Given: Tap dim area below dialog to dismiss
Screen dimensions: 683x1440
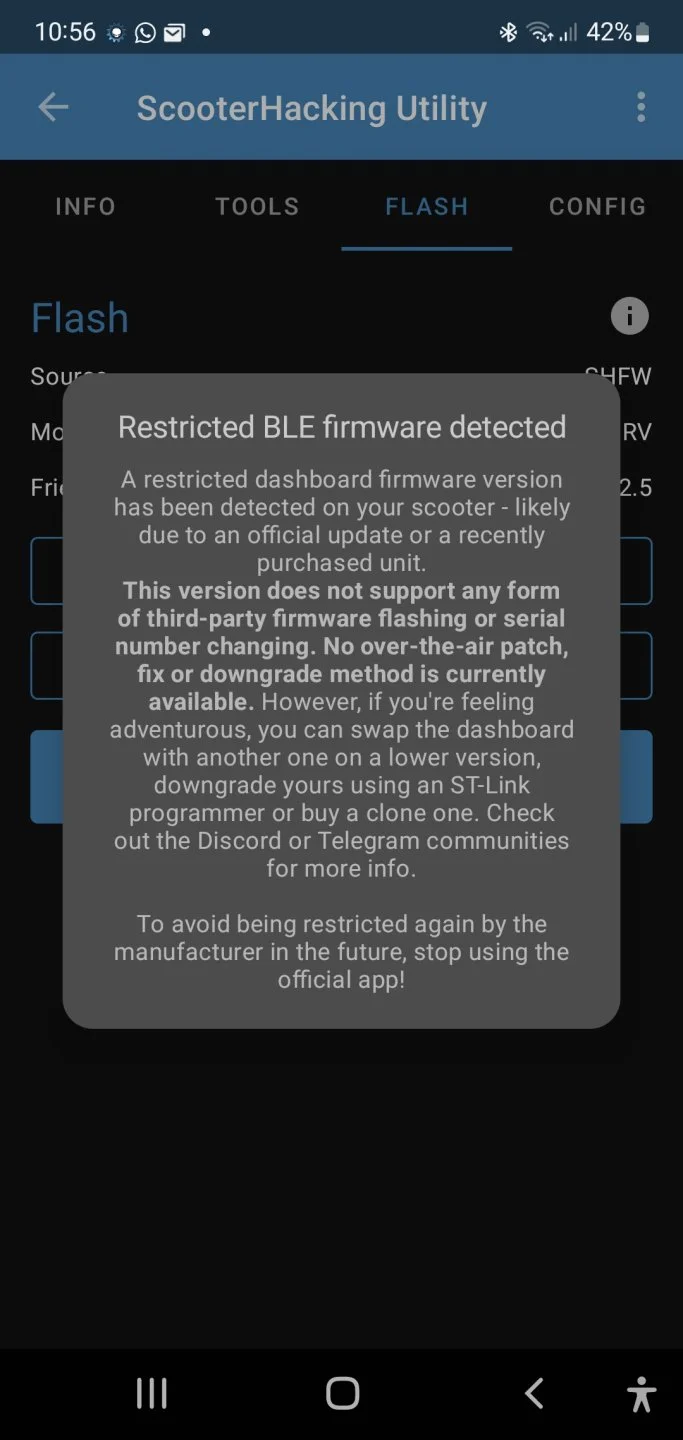Looking at the screenshot, I should point(341,1180).
